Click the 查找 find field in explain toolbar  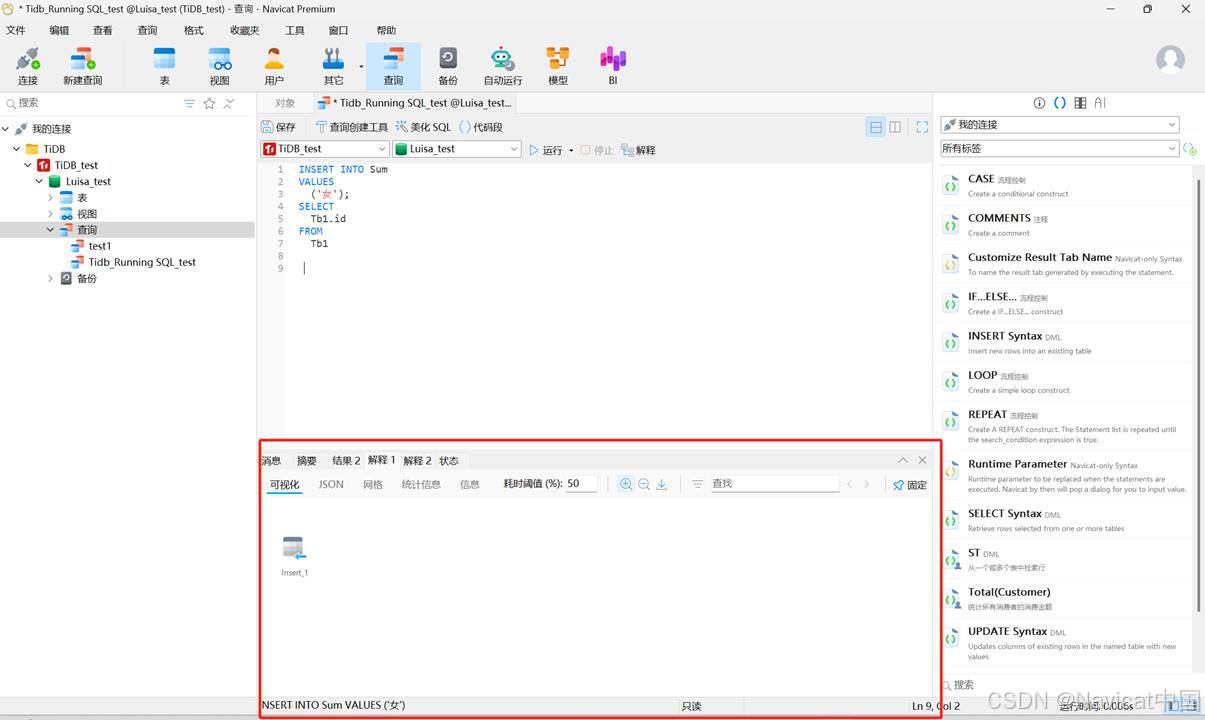pos(774,484)
